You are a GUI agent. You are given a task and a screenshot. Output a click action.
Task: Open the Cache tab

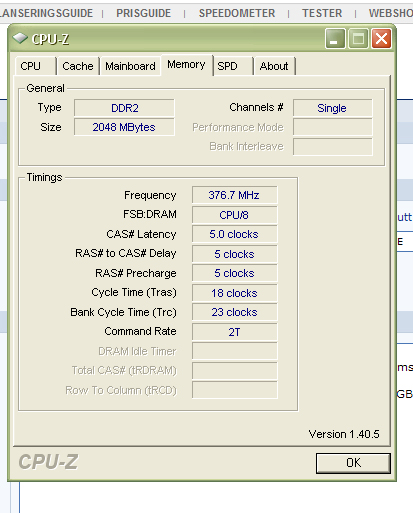(78, 66)
